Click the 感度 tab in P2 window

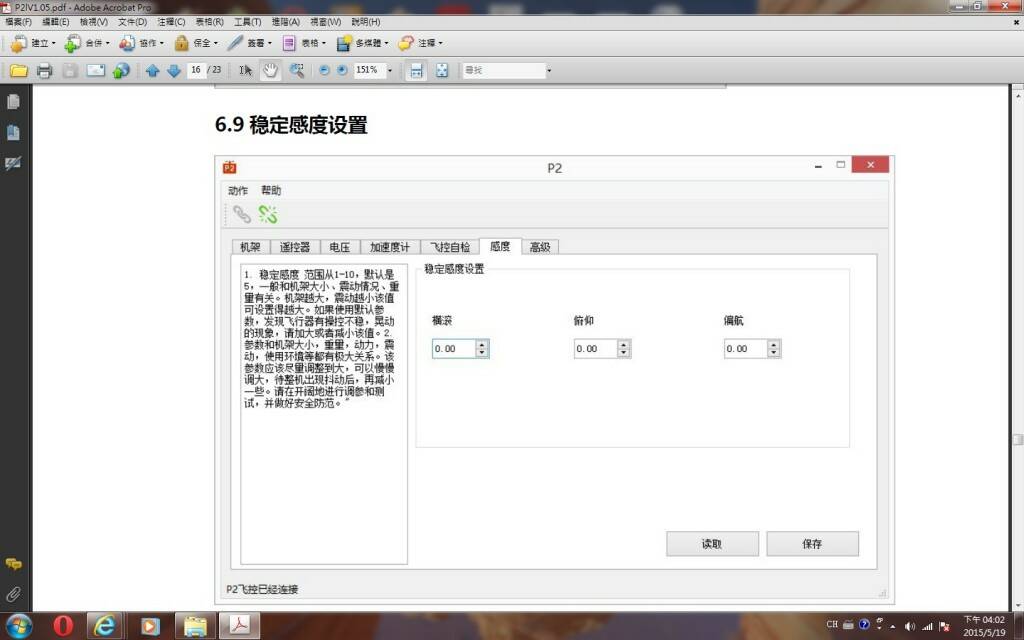click(500, 246)
